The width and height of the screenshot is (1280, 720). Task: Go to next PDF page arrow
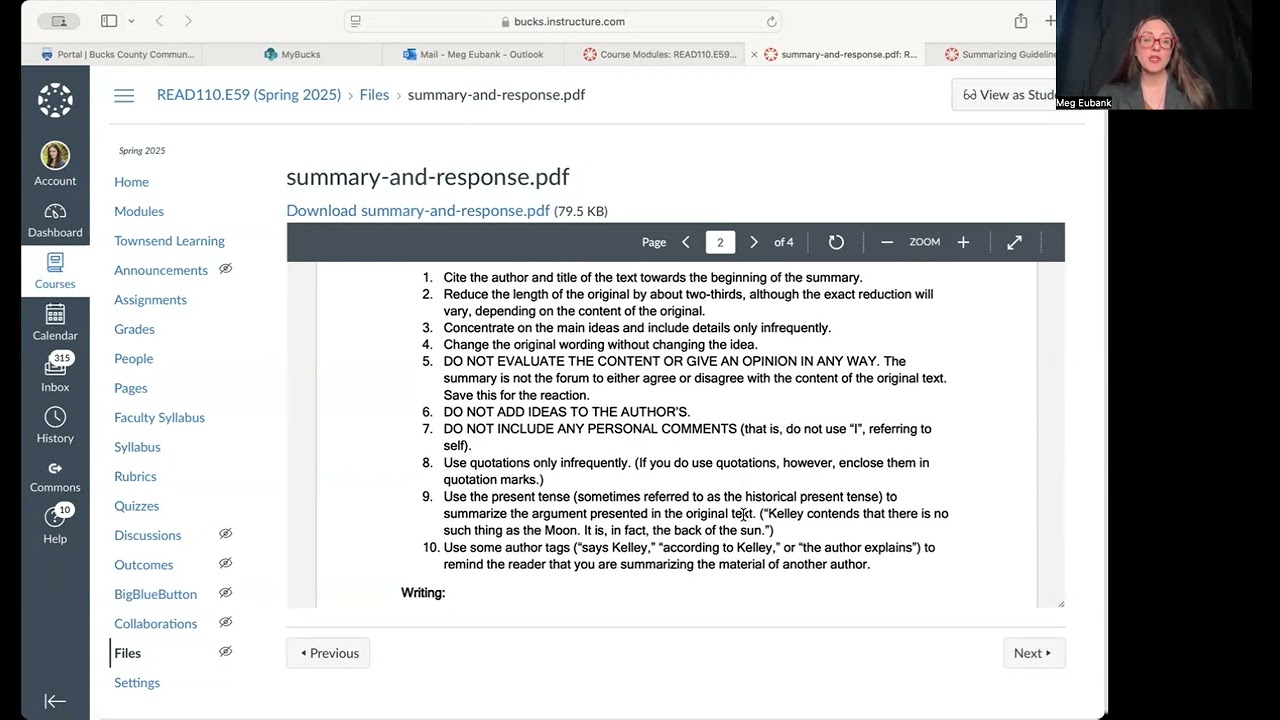pyautogui.click(x=754, y=242)
